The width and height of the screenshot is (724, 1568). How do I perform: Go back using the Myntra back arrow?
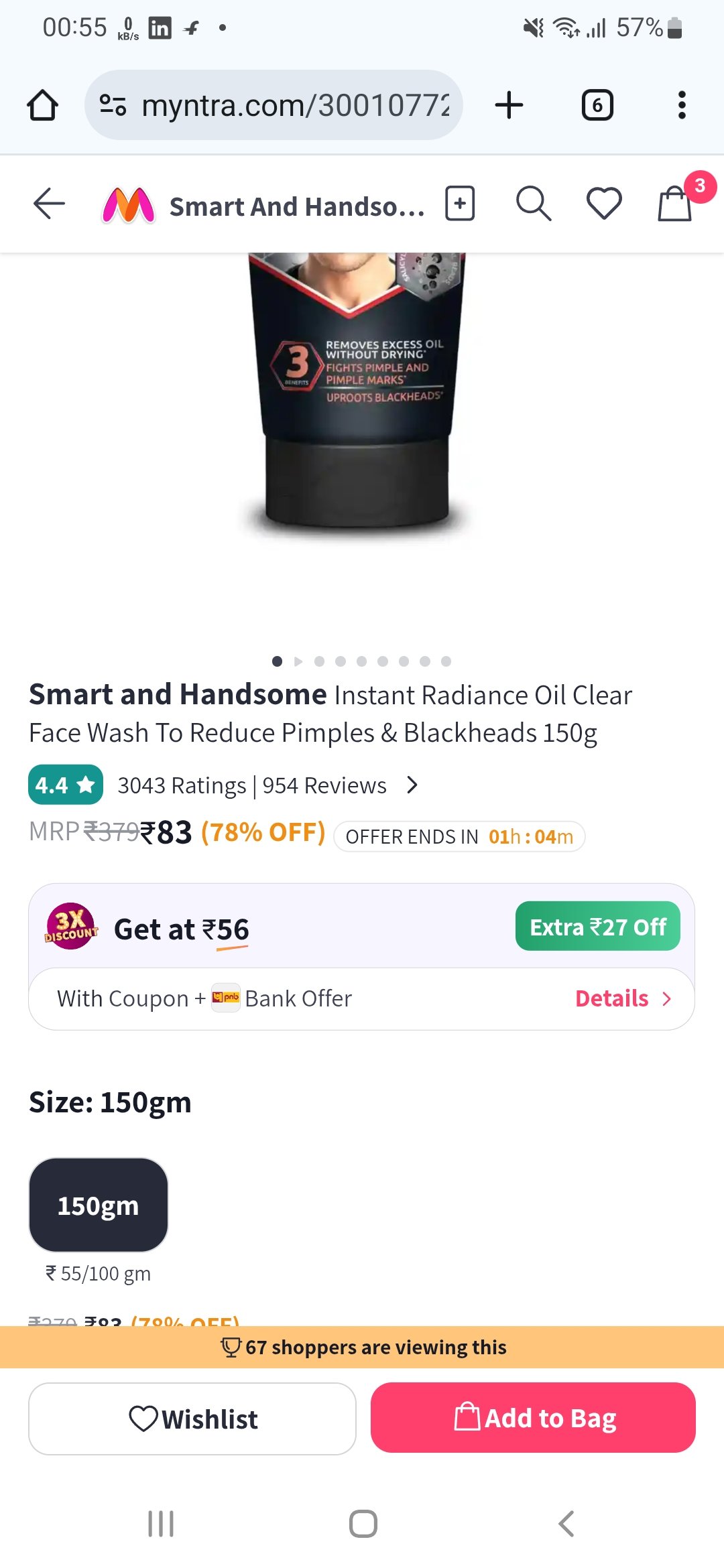(49, 204)
